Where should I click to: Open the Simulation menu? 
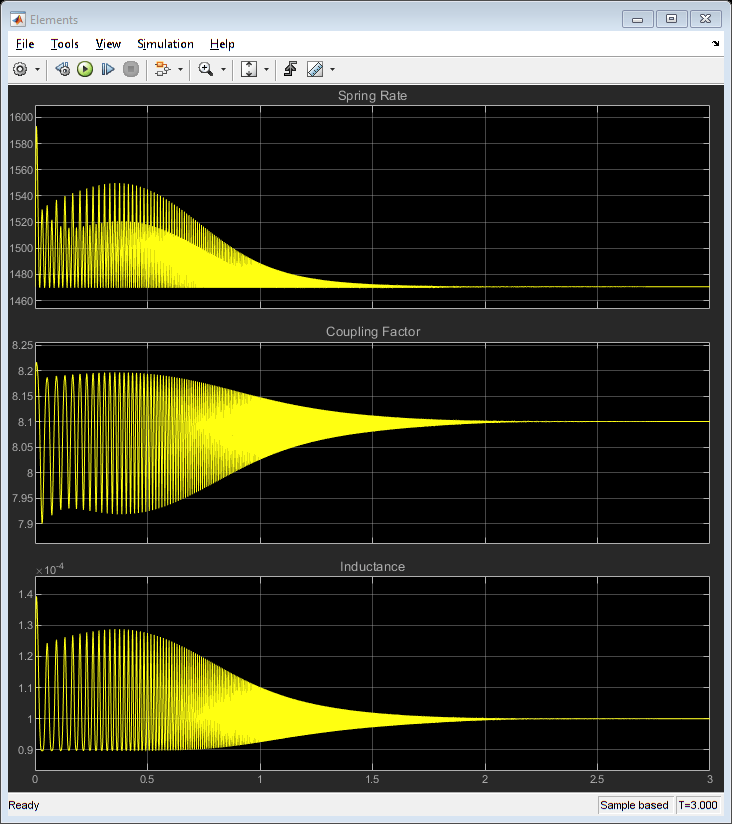(x=166, y=44)
